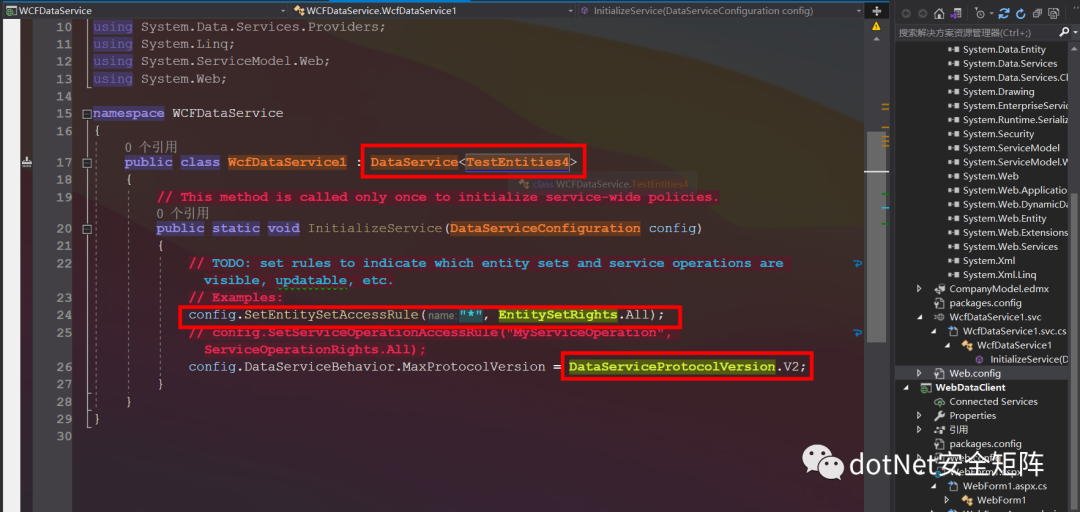Click the split editor button above scrollbar
Screen dimensions: 1080x512
876,11
